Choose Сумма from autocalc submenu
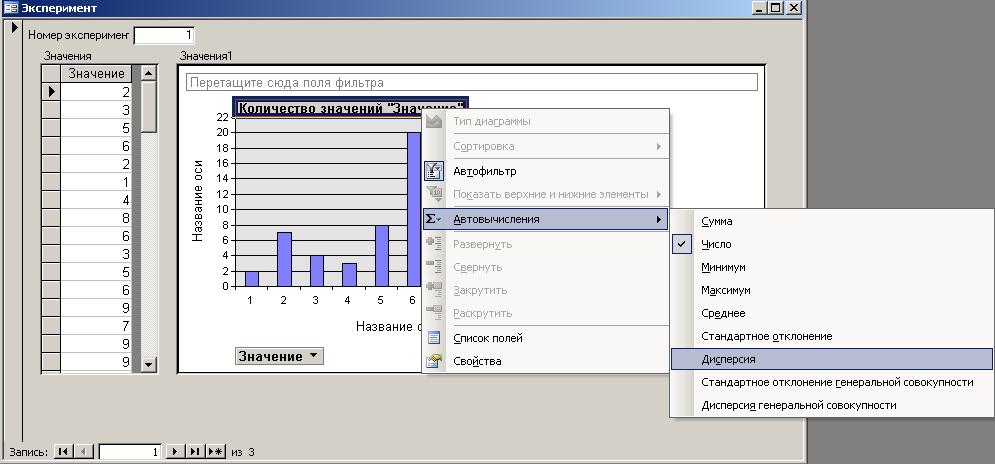Viewport: 995px width, 464px height. [831, 222]
